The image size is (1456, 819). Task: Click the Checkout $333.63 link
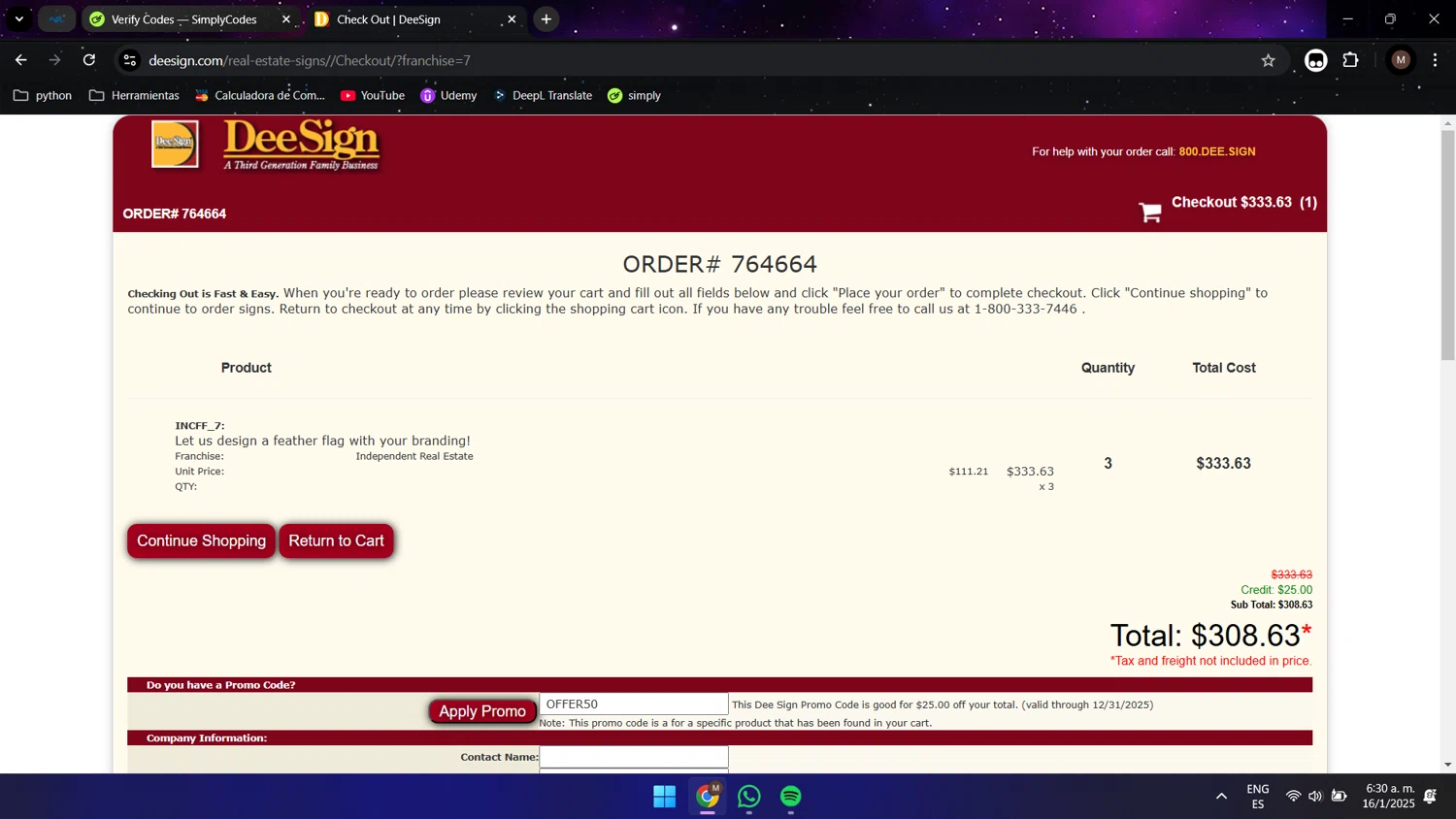tap(1243, 202)
